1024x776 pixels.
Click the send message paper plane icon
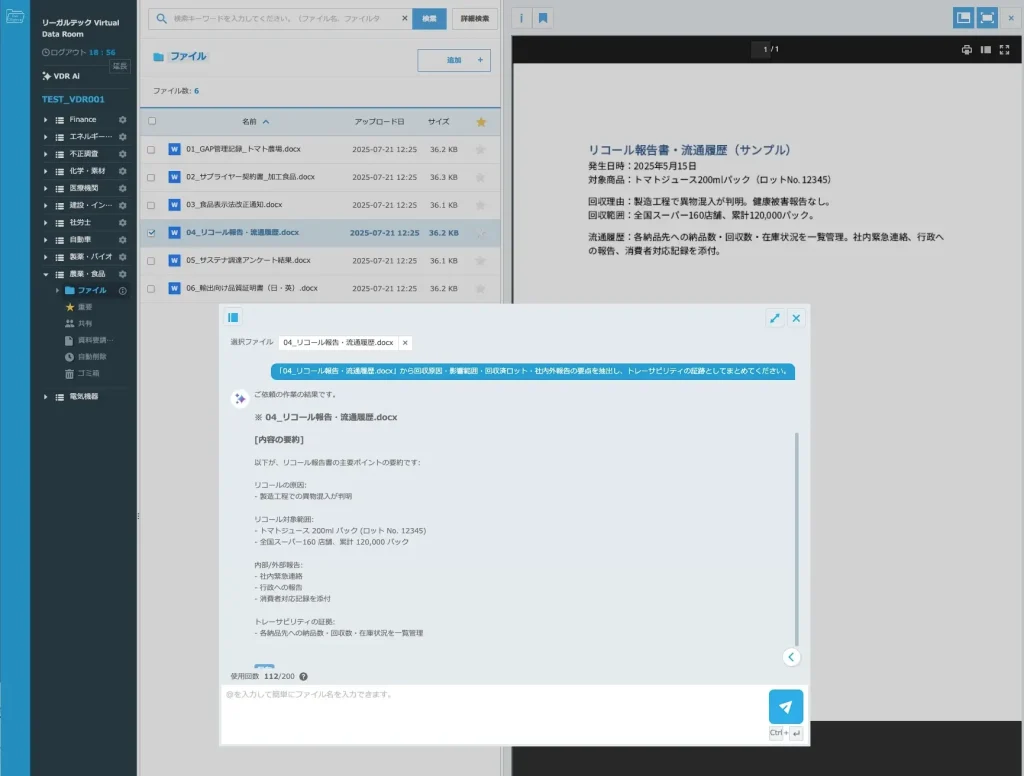(x=785, y=706)
